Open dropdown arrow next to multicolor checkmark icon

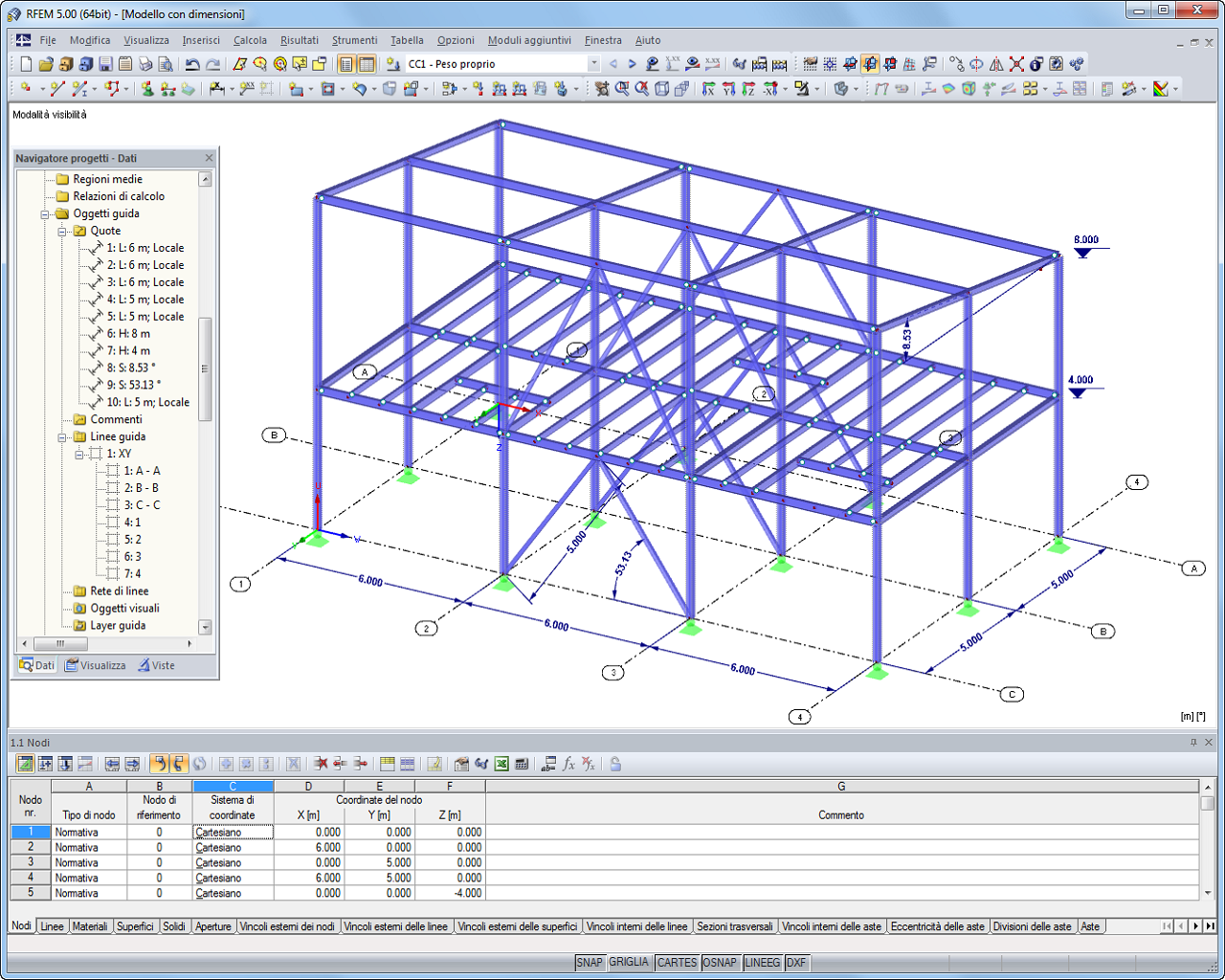pos(1175,89)
